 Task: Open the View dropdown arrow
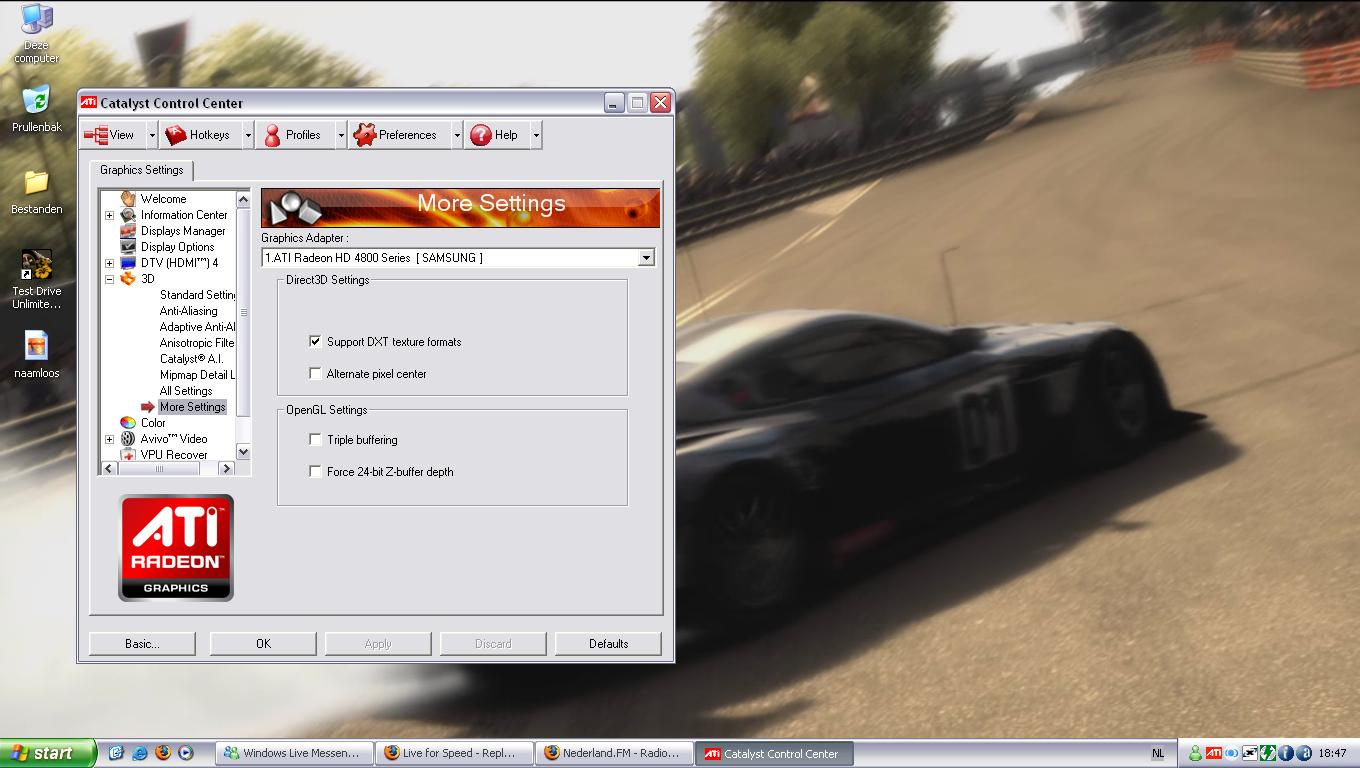click(152, 135)
